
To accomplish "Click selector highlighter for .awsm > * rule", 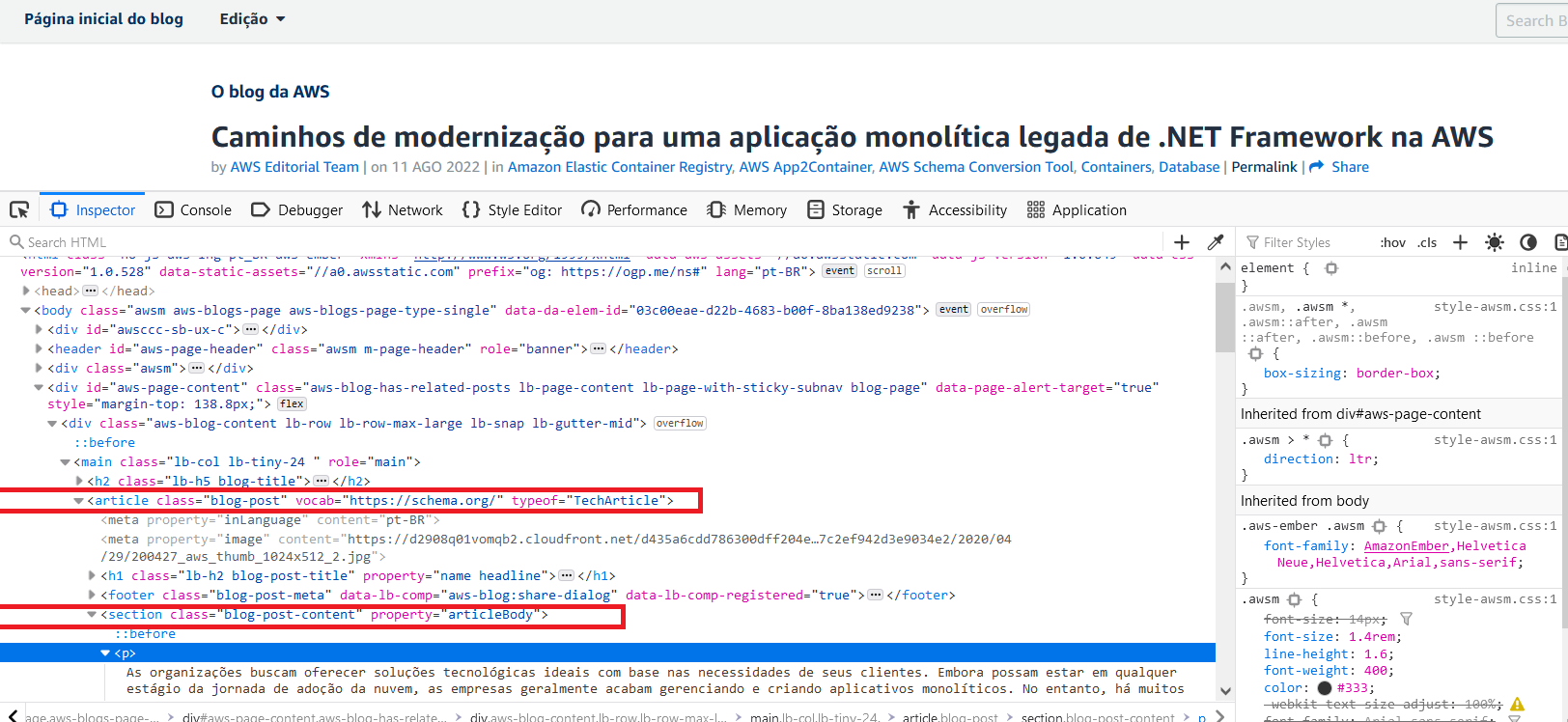I will click(1326, 440).
